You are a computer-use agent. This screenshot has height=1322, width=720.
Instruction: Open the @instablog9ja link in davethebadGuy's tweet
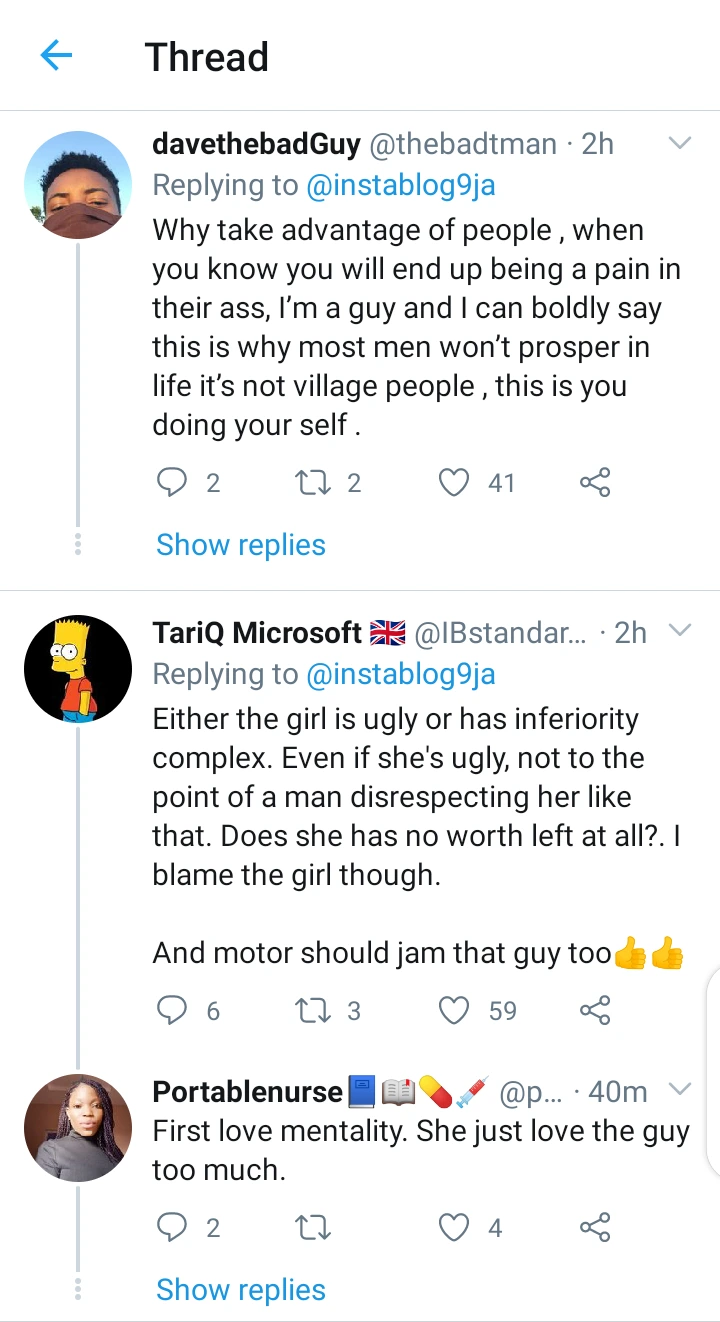pyautogui.click(x=400, y=186)
